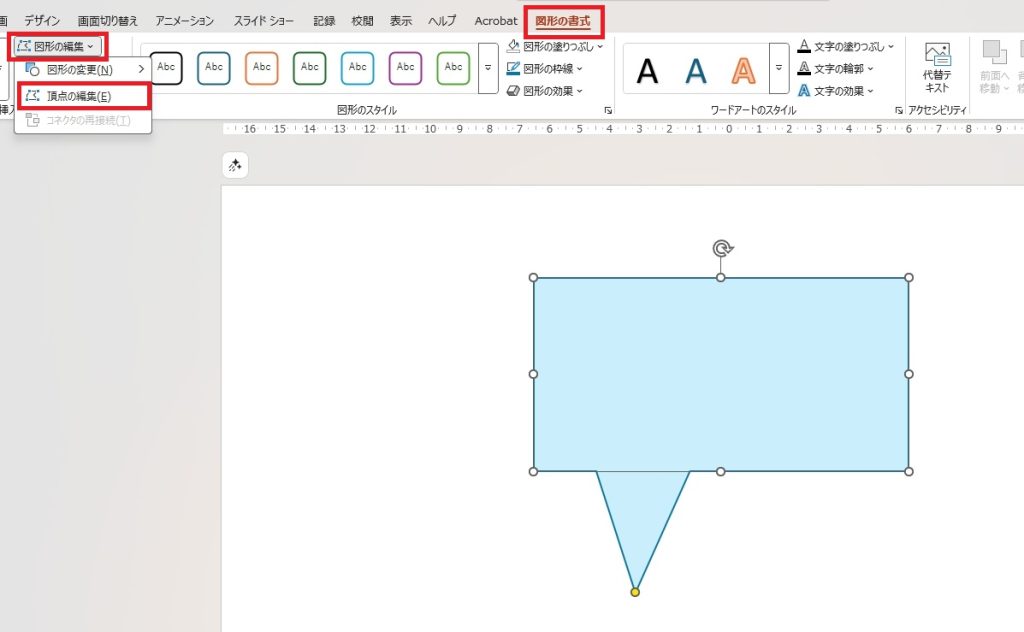Click the yellow adjustment handle on callout tip
Viewport: 1024px width, 632px height.
(635, 592)
